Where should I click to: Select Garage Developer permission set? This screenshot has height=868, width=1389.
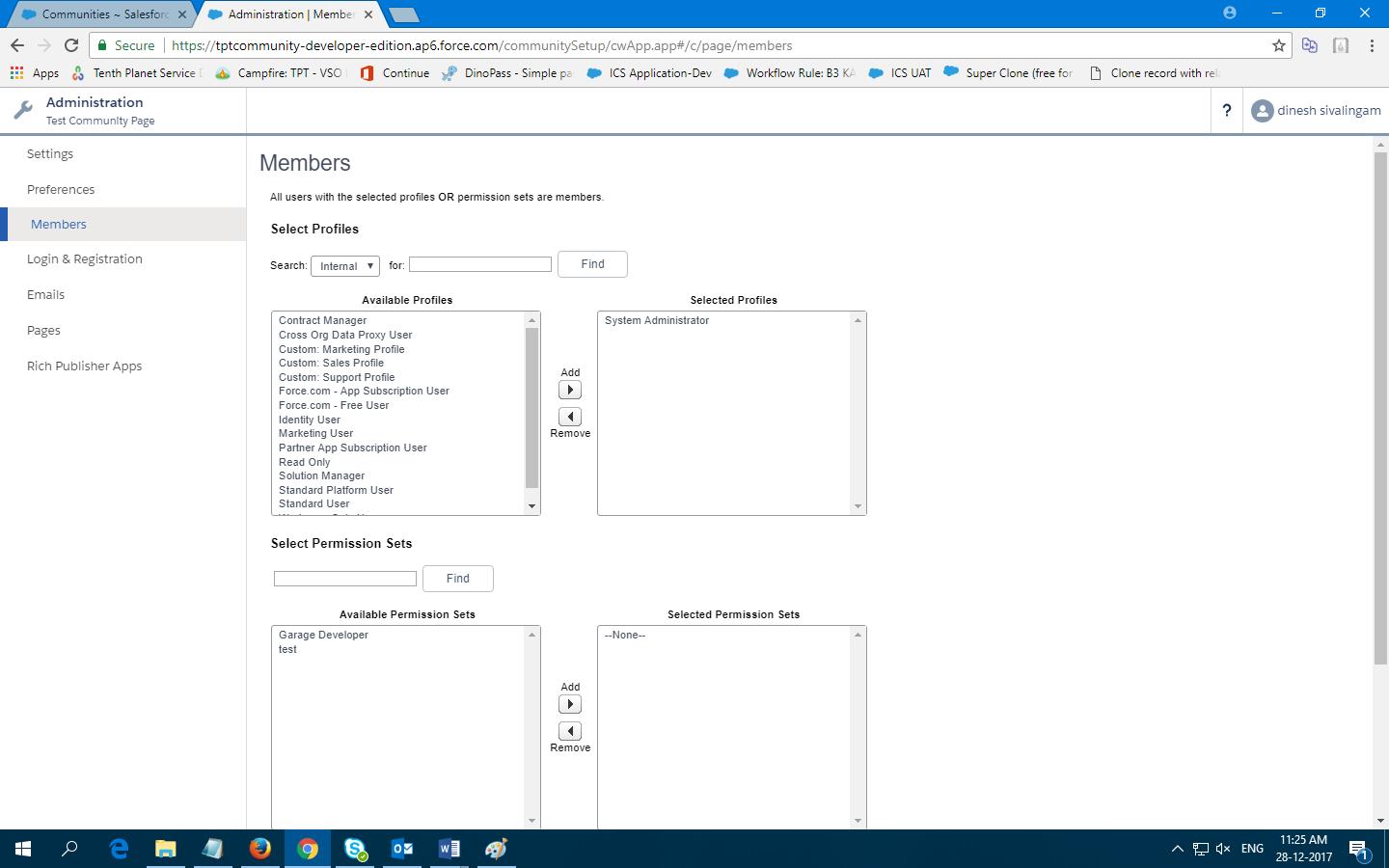(323, 635)
